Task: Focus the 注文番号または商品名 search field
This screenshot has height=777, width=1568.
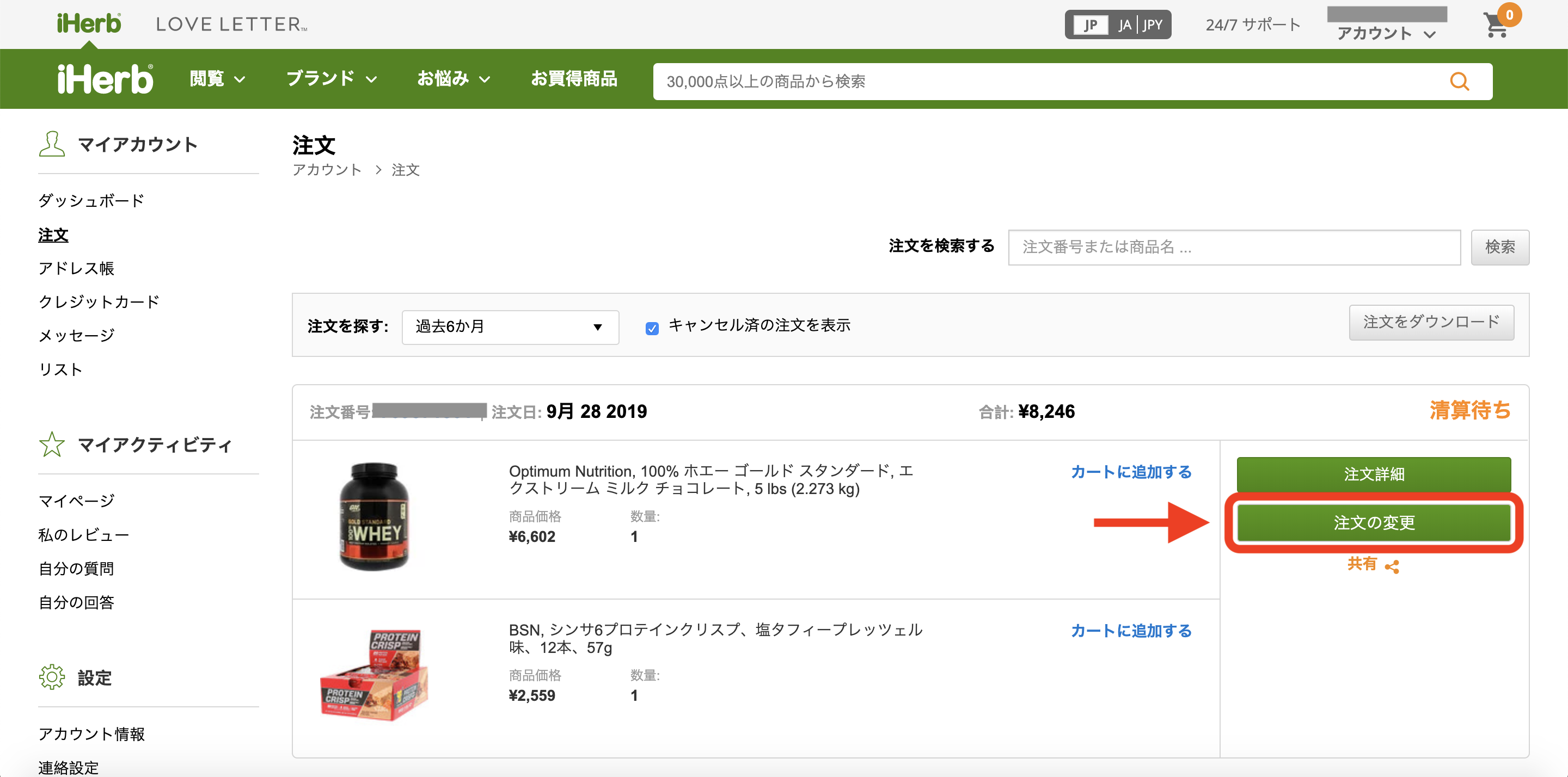Action: [1234, 247]
